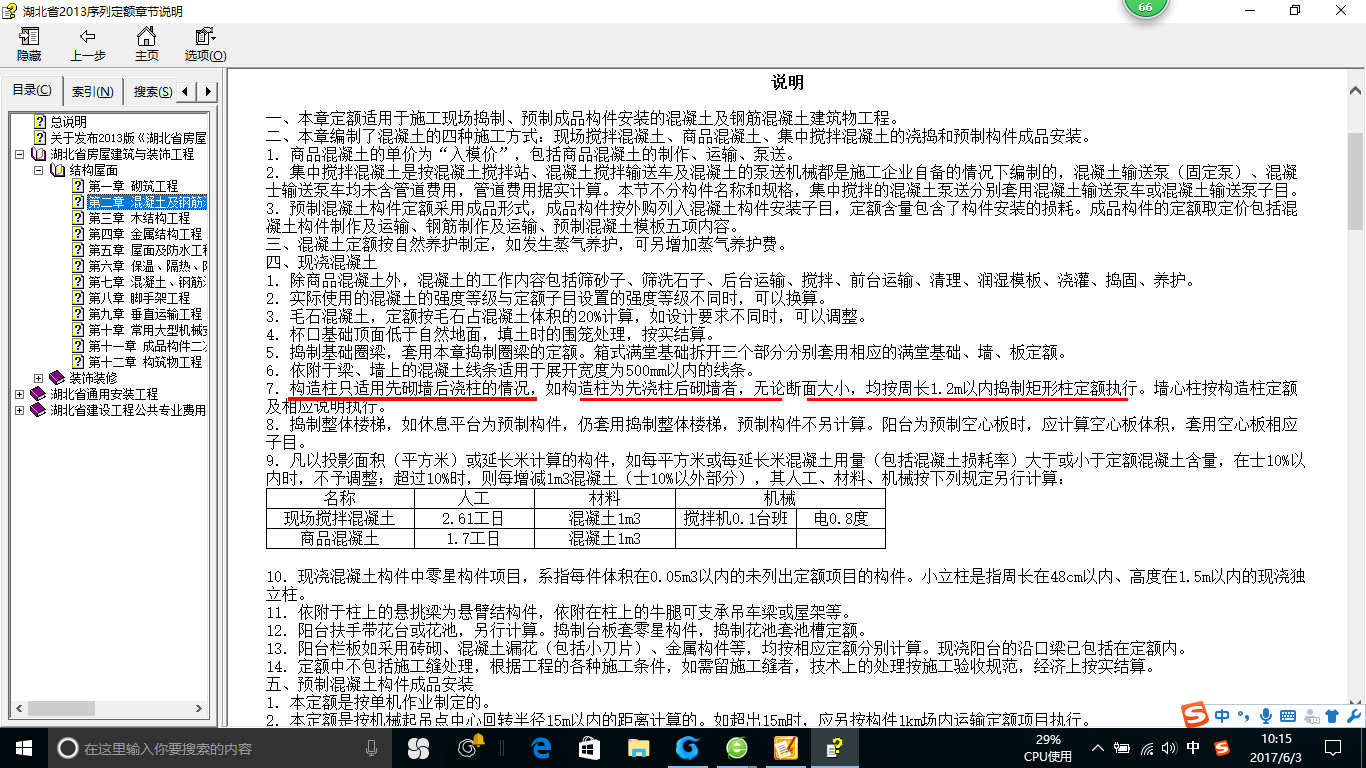The image size is (1366, 768).
Task: Expand the 湖北省通用安装工程 node
Action: tap(20, 394)
